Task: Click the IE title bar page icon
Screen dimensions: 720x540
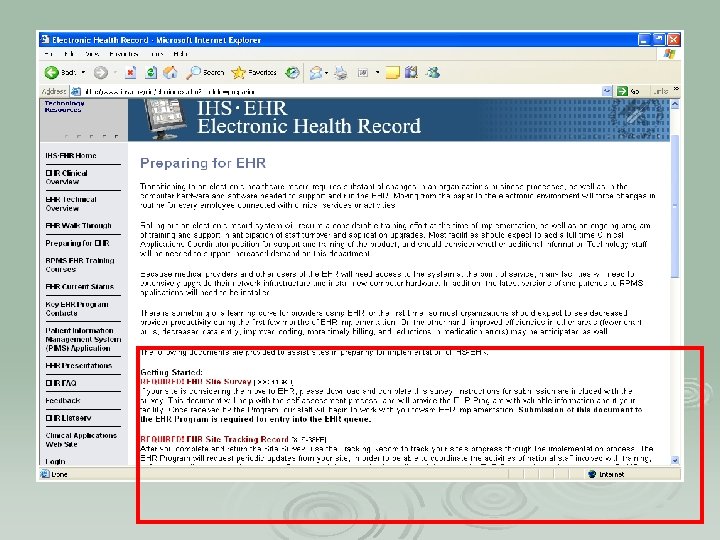Action: tap(45, 39)
